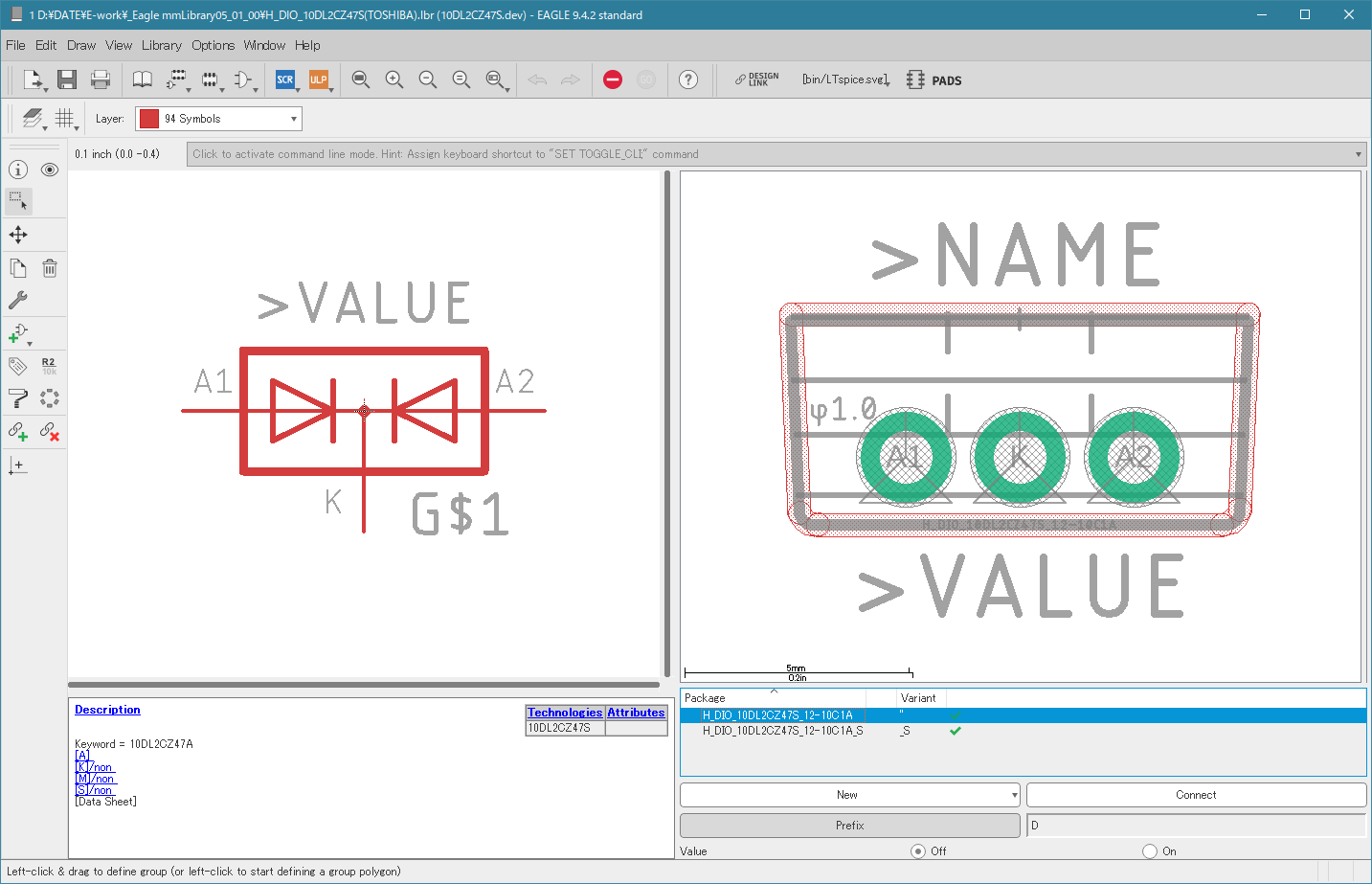Open the Options menu
The width and height of the screenshot is (1372, 884).
(213, 45)
